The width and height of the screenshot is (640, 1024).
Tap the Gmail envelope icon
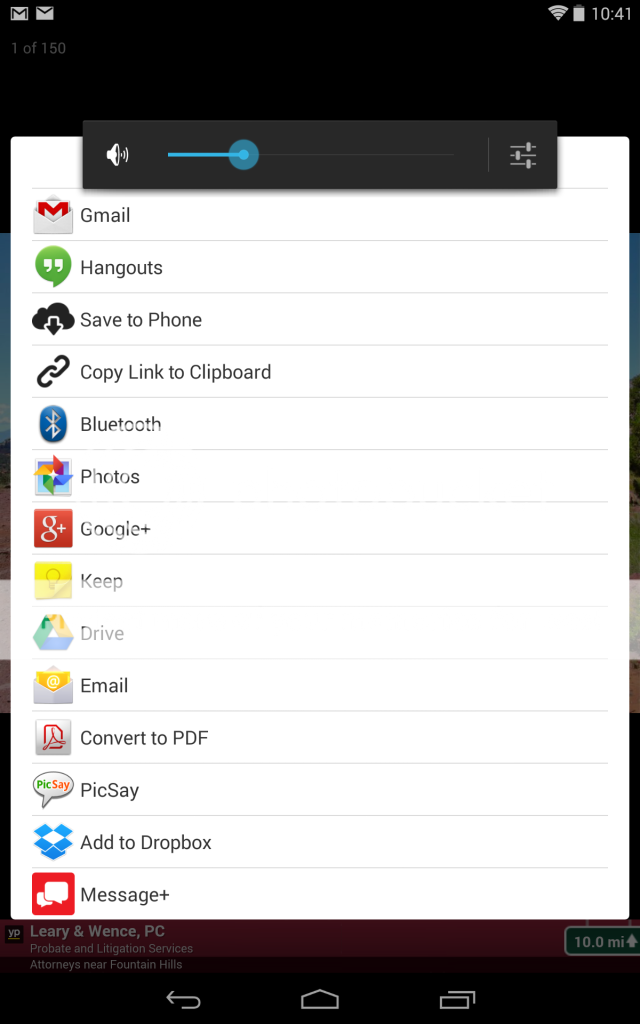[x=53, y=215]
